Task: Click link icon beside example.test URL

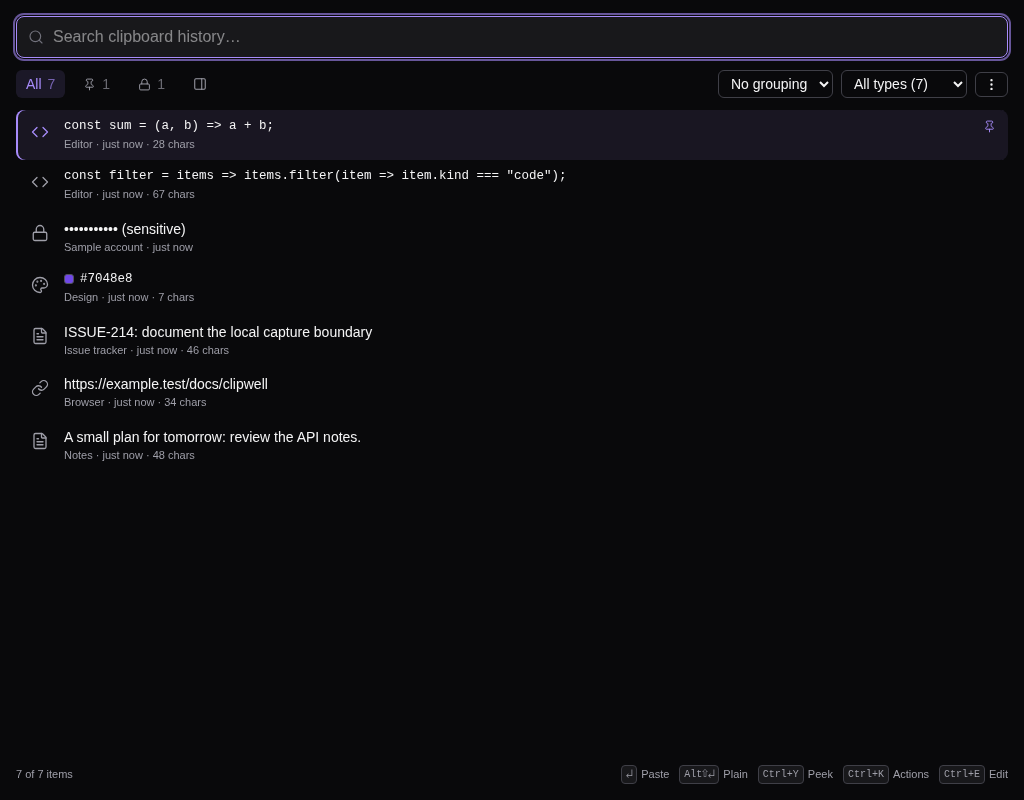Action: 40,388
